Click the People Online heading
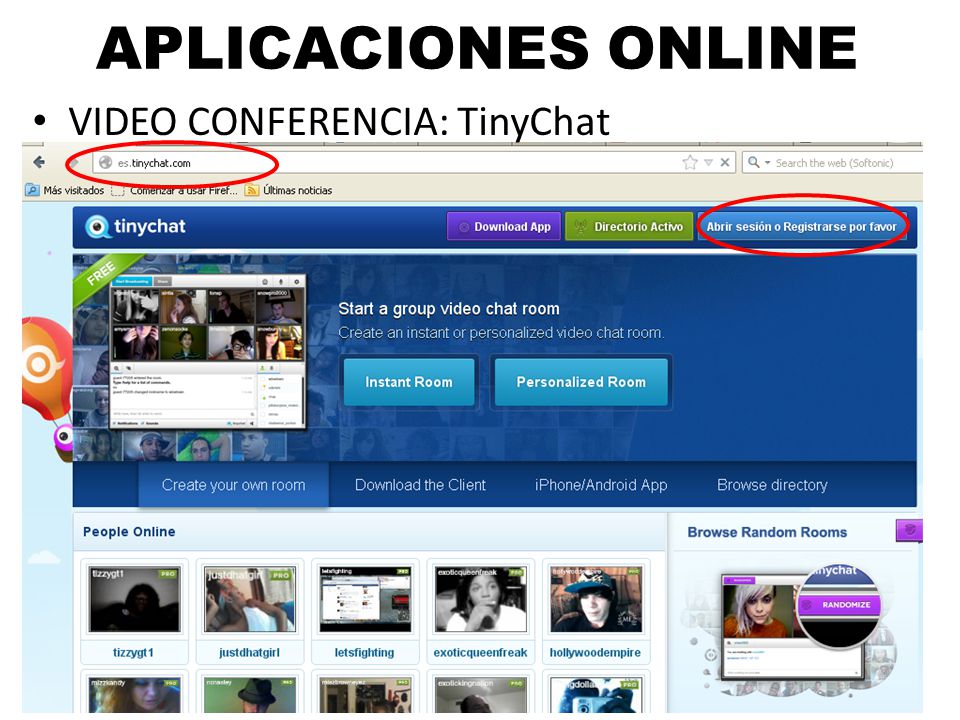Viewport: 960px width, 720px height. click(x=129, y=531)
